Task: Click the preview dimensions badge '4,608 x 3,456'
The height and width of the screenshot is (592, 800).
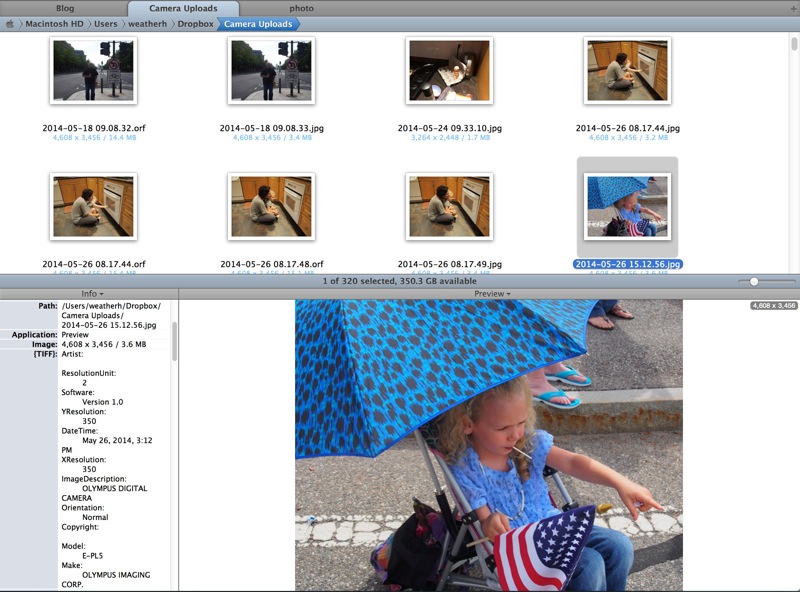Action: 773,306
